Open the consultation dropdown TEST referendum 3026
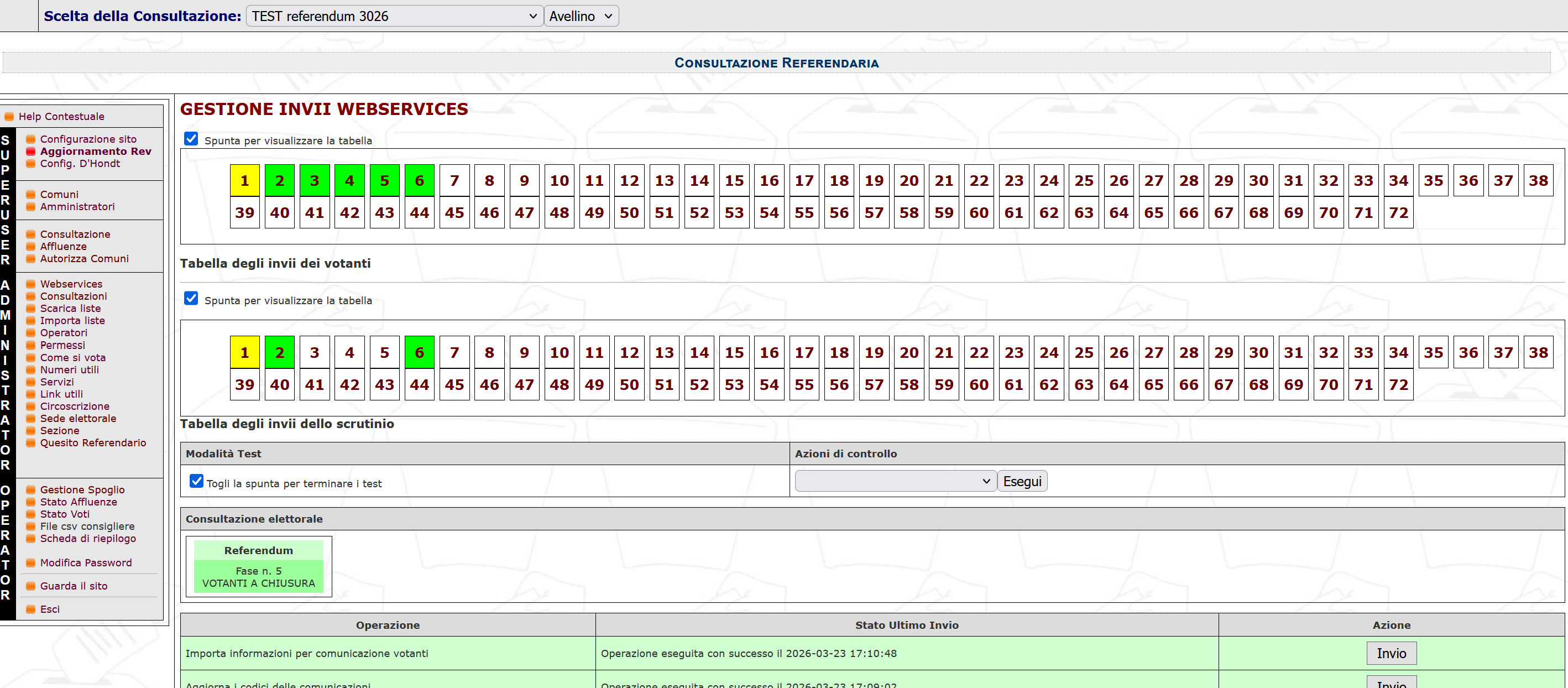Image resolution: width=1568 pixels, height=688 pixels. click(x=394, y=17)
